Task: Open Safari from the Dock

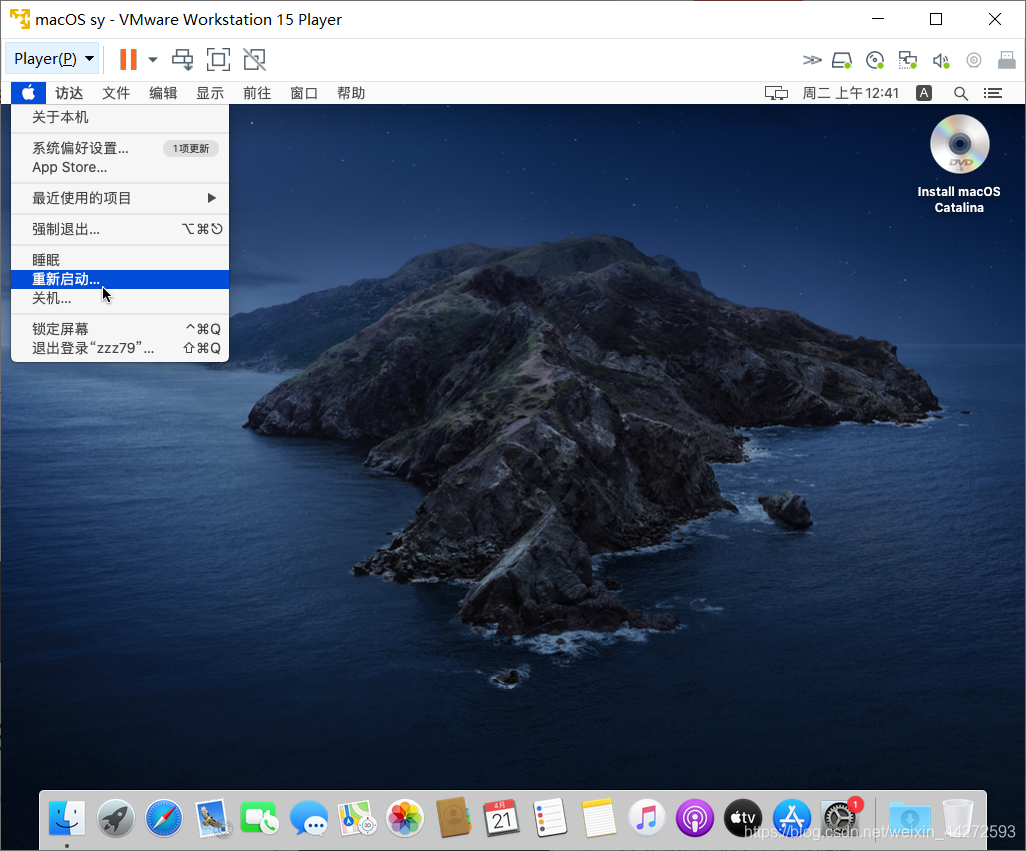Action: (x=164, y=818)
